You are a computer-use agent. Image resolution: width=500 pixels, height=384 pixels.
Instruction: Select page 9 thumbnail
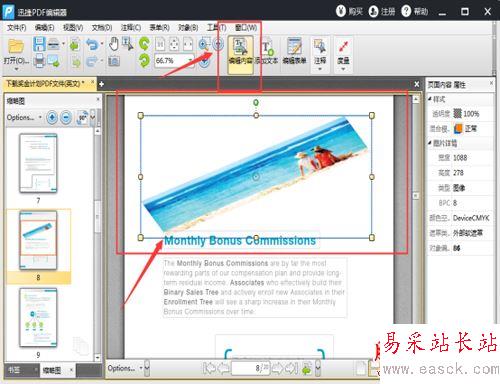pyautogui.click(x=38, y=317)
